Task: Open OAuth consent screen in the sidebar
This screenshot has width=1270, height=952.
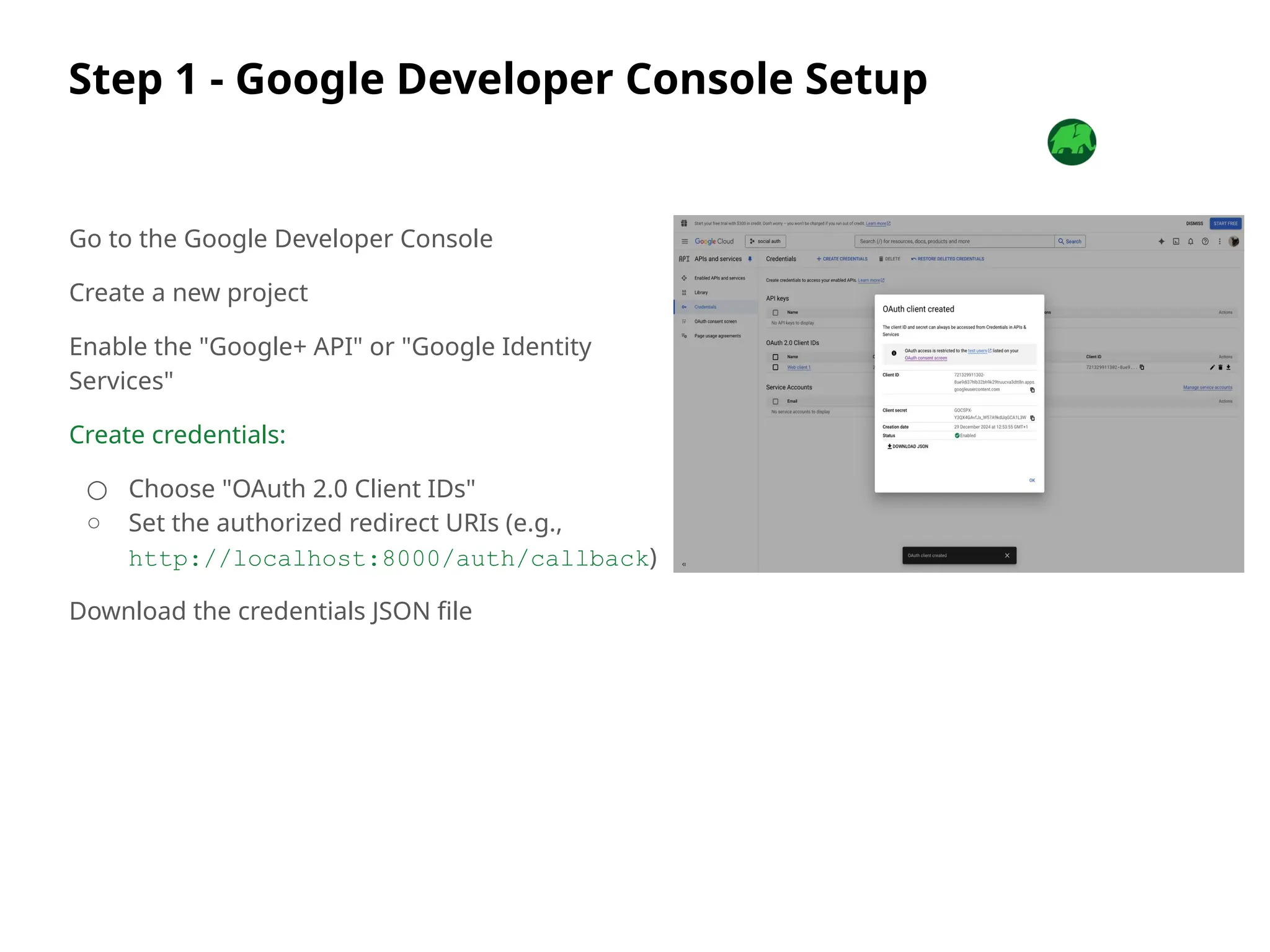Action: (x=716, y=321)
